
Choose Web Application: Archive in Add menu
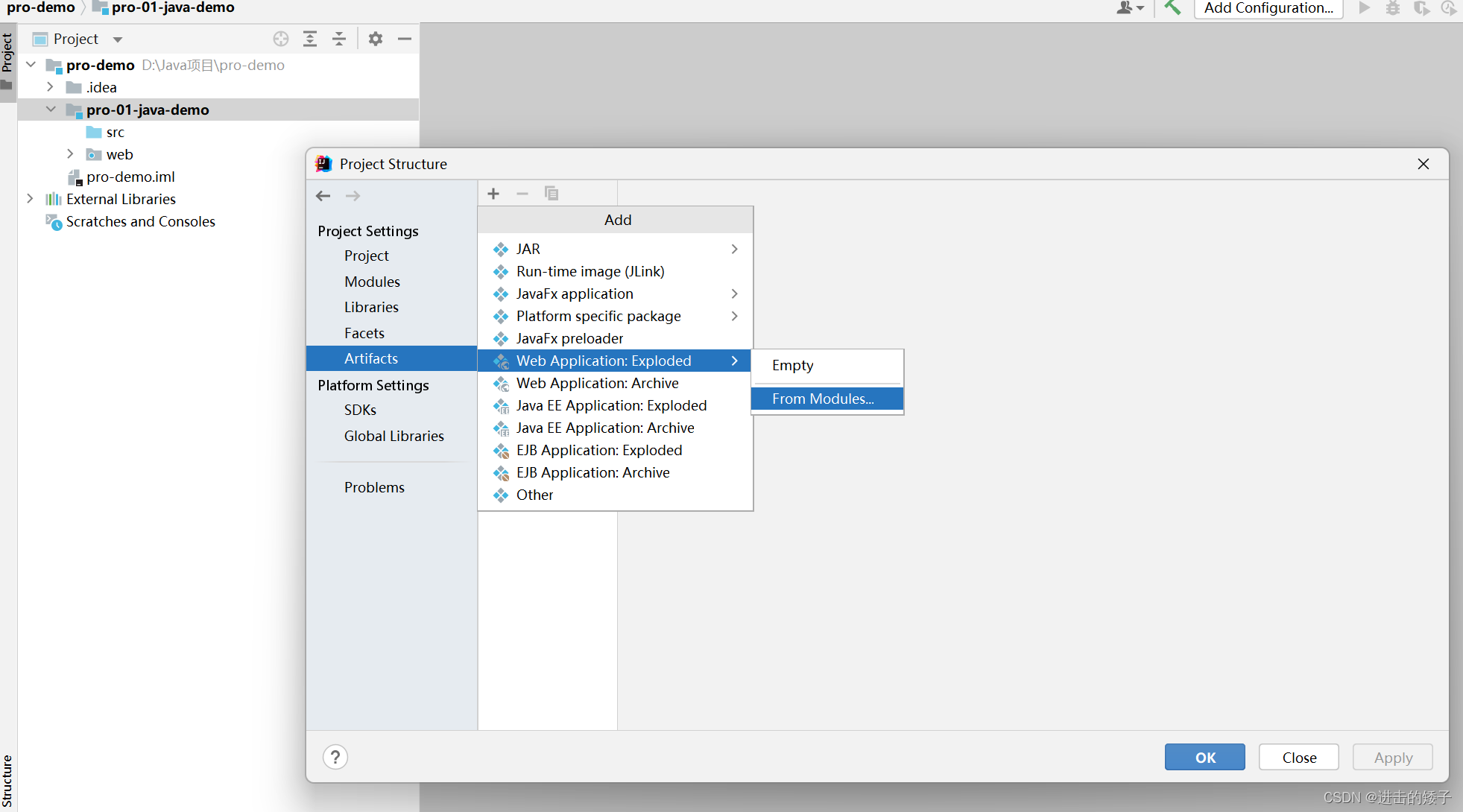(x=597, y=383)
